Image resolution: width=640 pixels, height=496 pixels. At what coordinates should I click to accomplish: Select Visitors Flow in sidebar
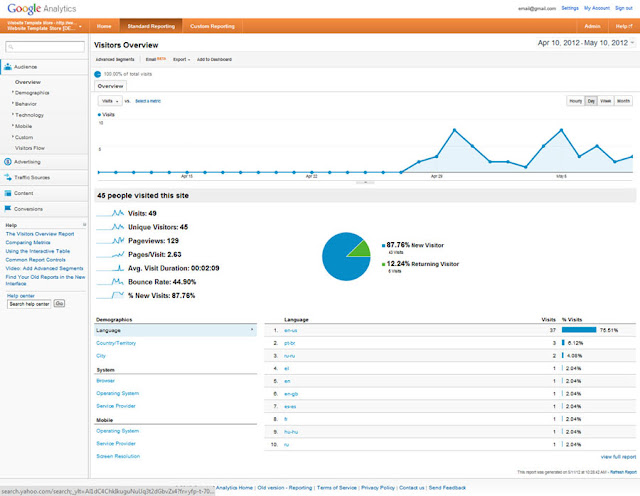(30, 148)
